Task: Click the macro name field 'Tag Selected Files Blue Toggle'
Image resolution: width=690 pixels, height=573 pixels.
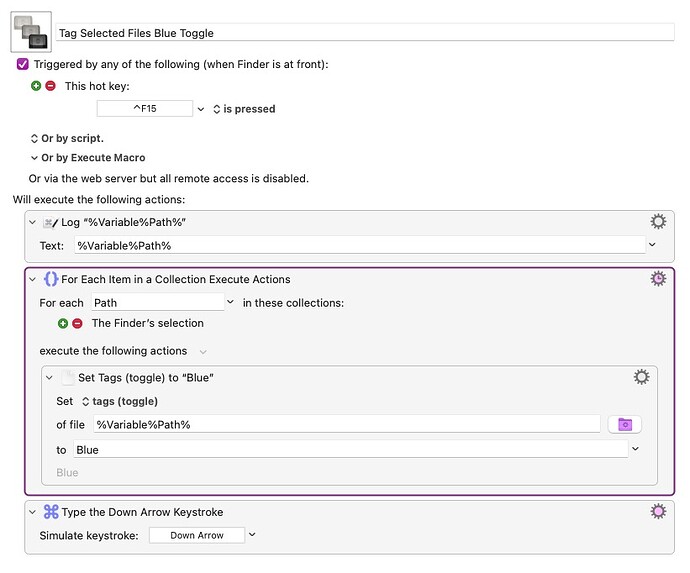Action: click(x=365, y=32)
